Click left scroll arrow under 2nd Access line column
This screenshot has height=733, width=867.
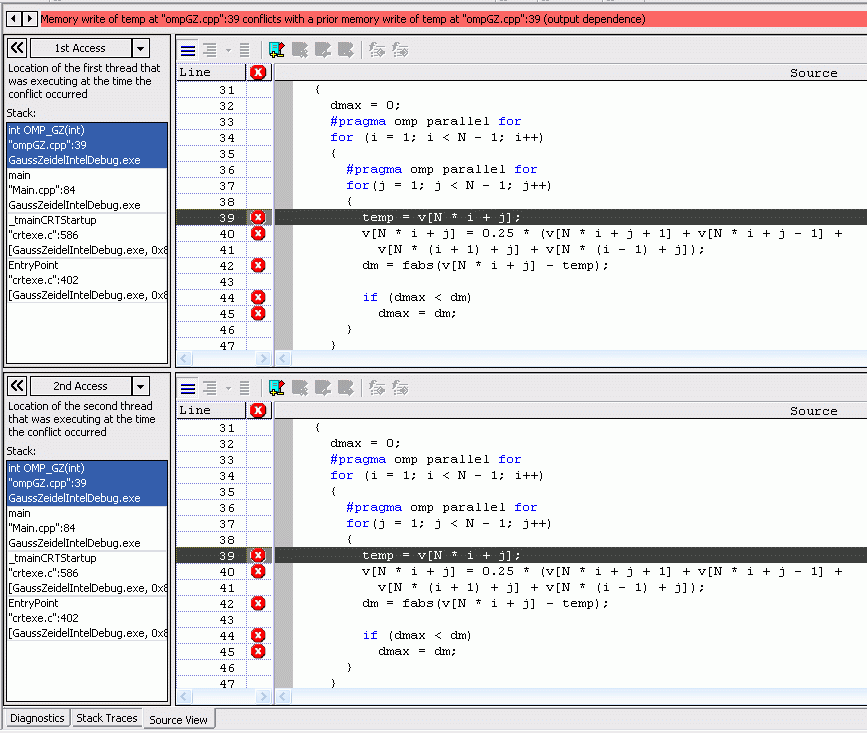click(x=184, y=697)
